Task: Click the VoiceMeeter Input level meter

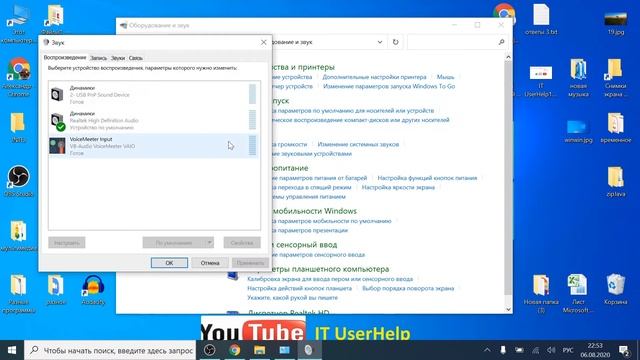Action: pyautogui.click(x=252, y=146)
